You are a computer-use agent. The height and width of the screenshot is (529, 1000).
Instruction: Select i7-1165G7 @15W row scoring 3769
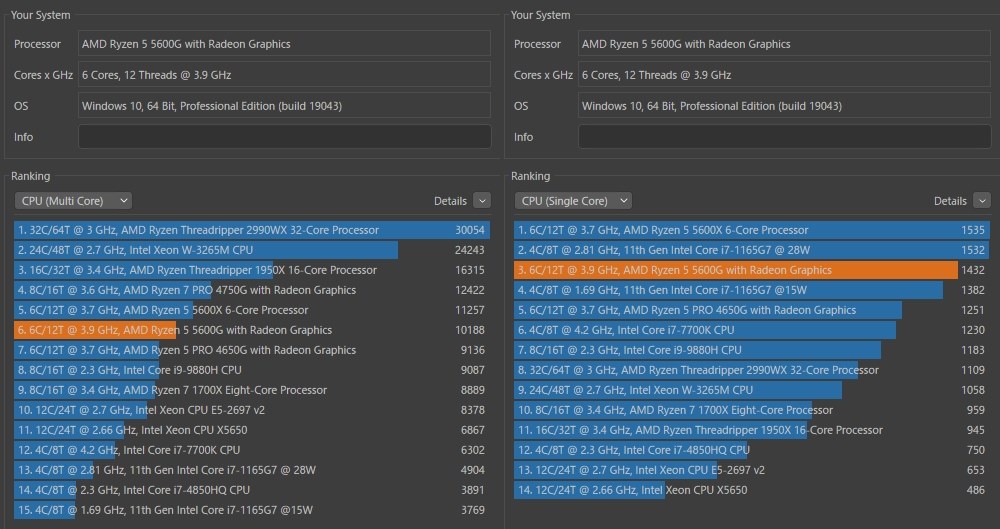252,510
